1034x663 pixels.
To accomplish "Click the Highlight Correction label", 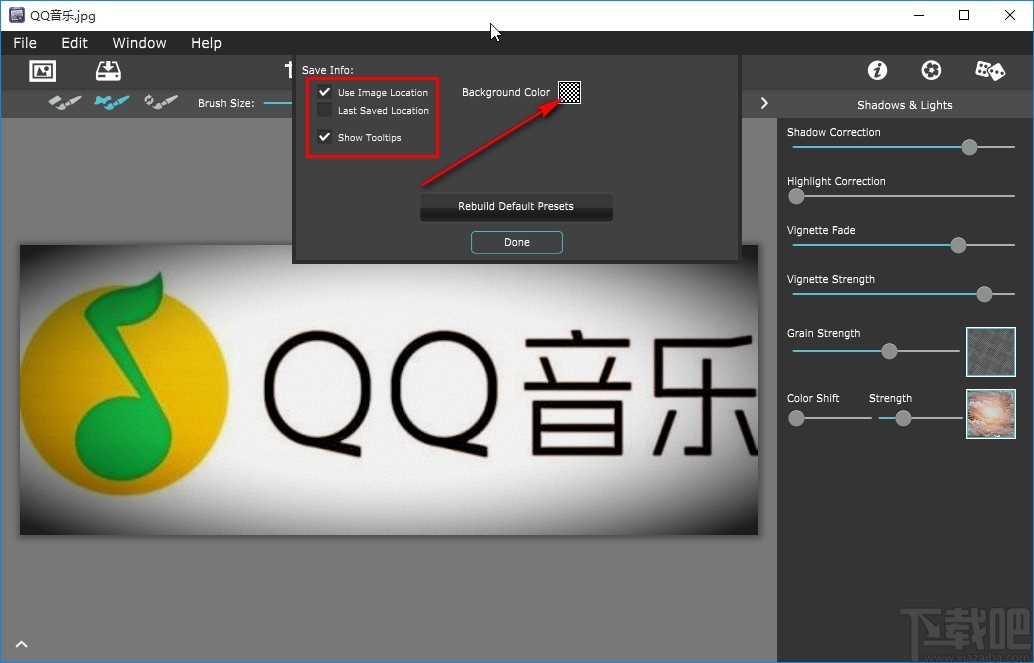I will (836, 181).
